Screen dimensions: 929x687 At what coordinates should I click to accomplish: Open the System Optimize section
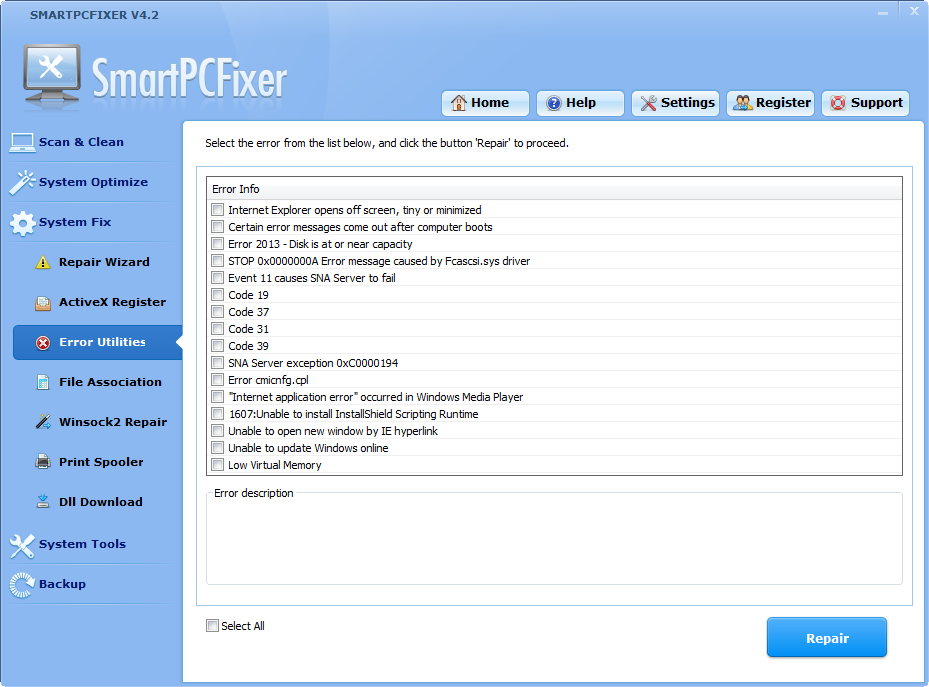pyautogui.click(x=93, y=182)
